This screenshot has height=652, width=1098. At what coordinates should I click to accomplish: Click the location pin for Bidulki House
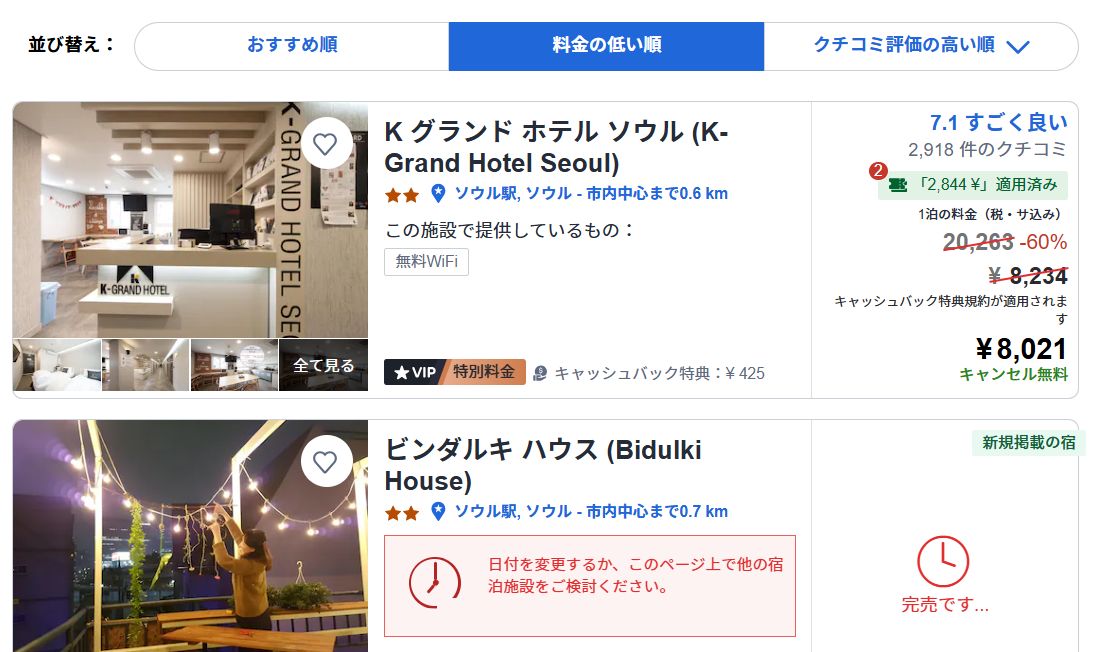(438, 511)
